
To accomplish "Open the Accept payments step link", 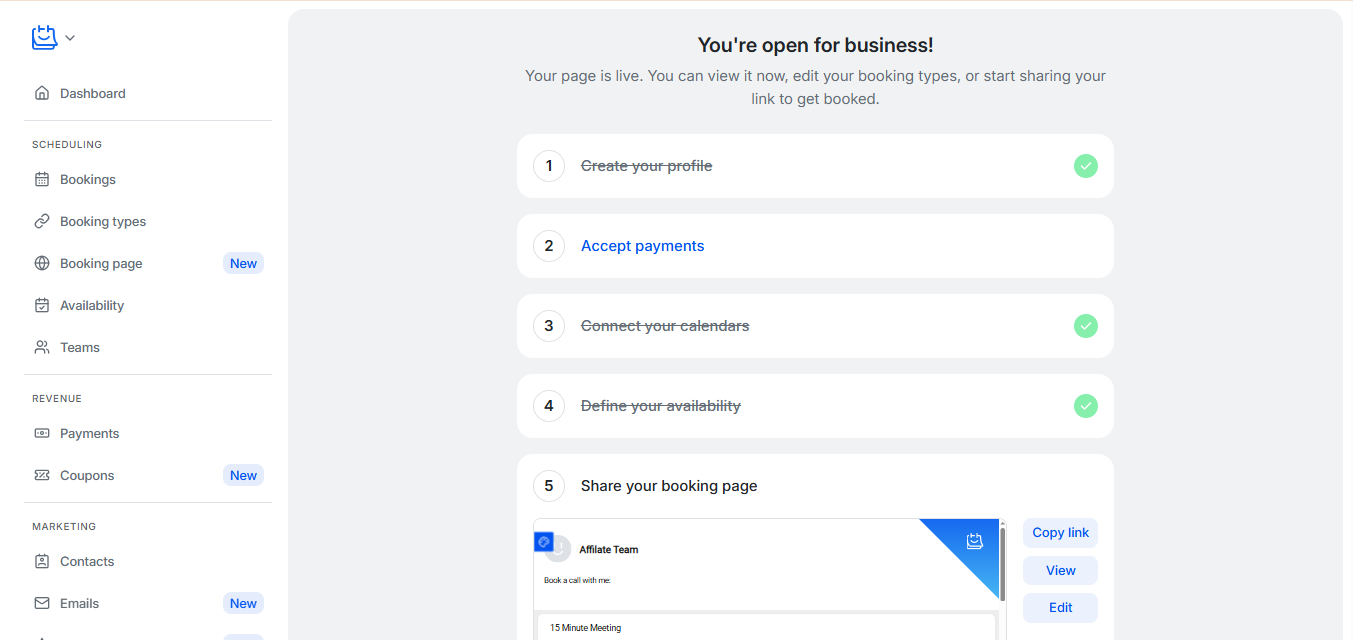I will click(x=642, y=246).
